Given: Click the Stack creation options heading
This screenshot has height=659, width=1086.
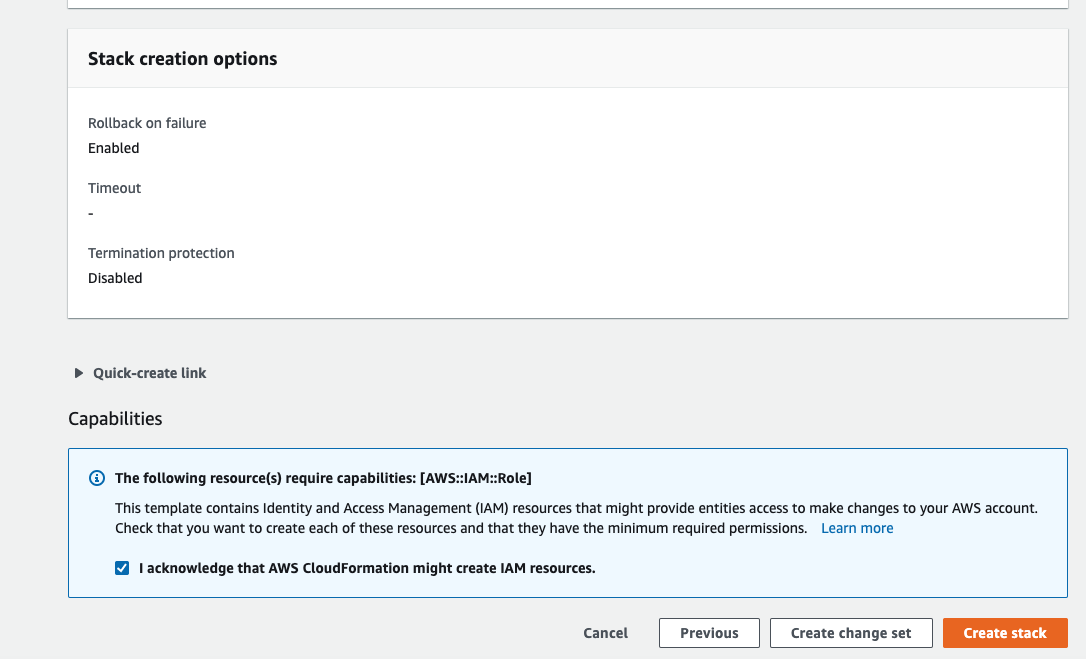Looking at the screenshot, I should [183, 59].
